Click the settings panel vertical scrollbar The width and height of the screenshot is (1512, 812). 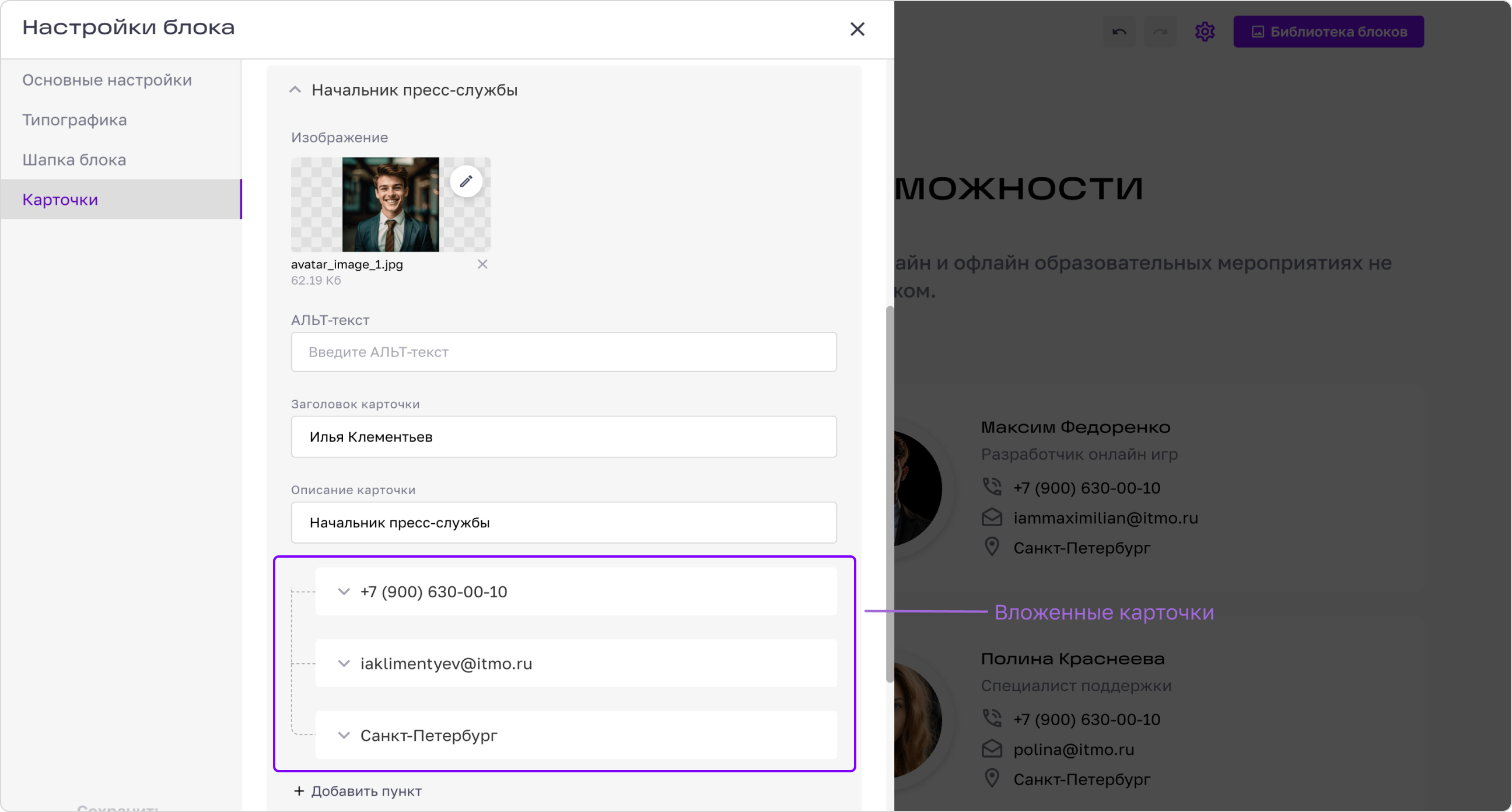click(x=889, y=494)
